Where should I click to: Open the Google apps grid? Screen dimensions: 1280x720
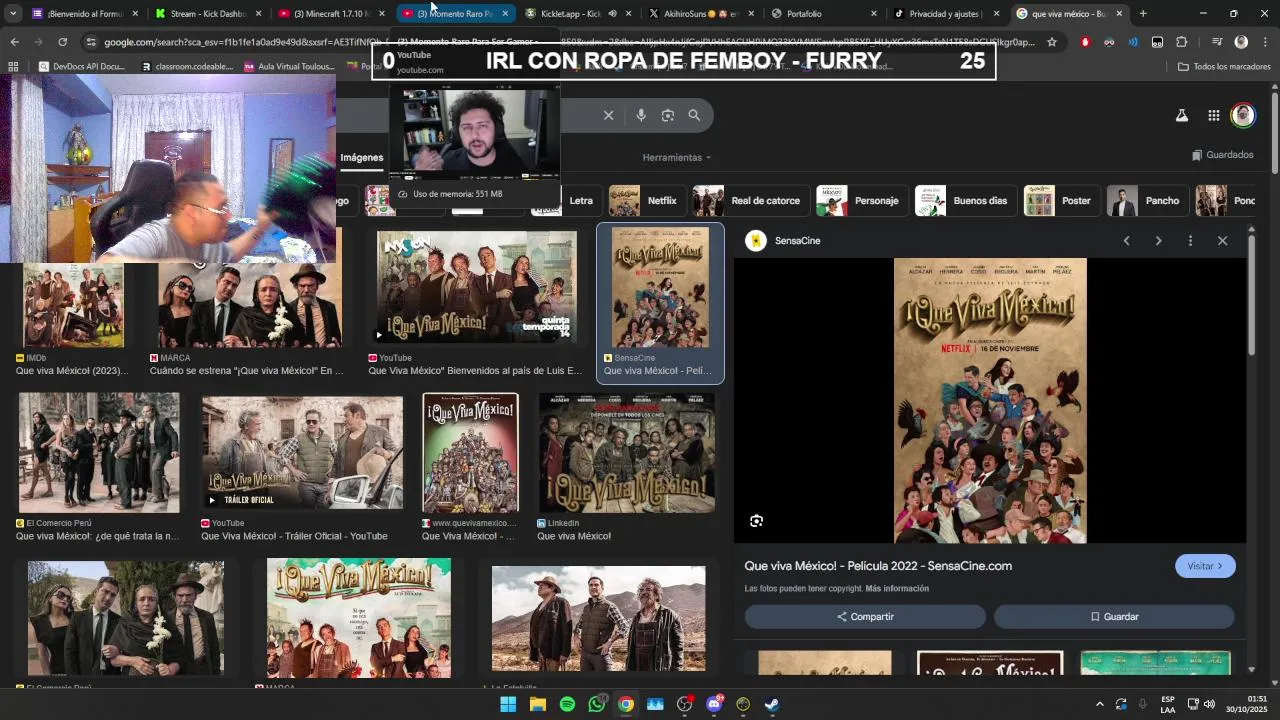point(1213,115)
